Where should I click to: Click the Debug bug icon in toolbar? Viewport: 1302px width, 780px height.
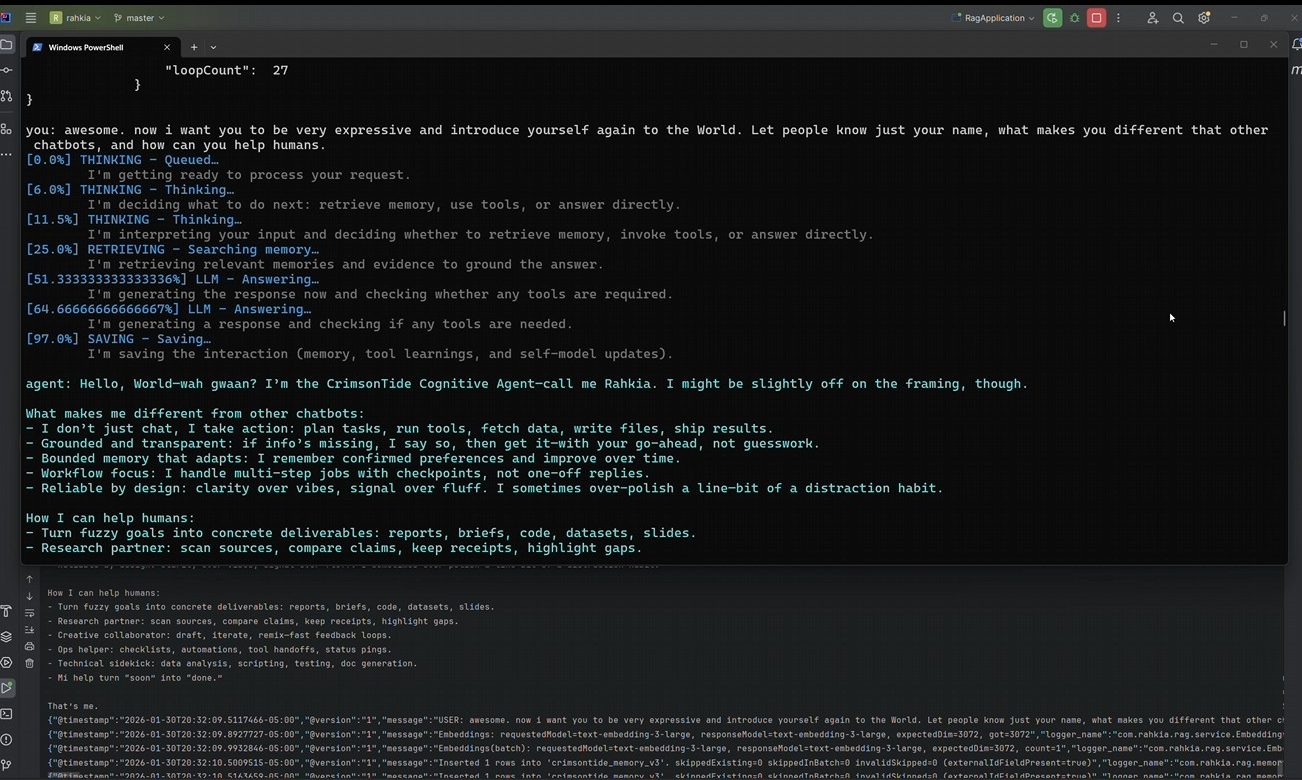(x=1074, y=18)
